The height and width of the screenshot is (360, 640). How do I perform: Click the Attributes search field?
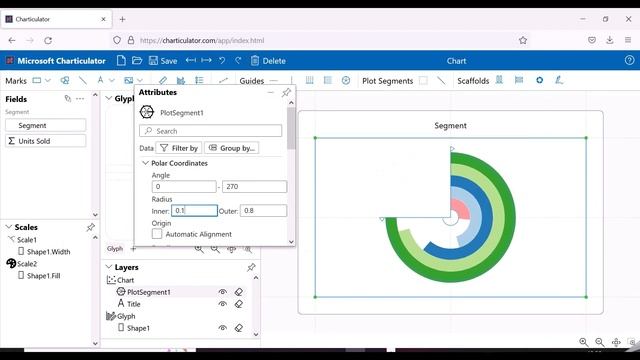point(210,131)
